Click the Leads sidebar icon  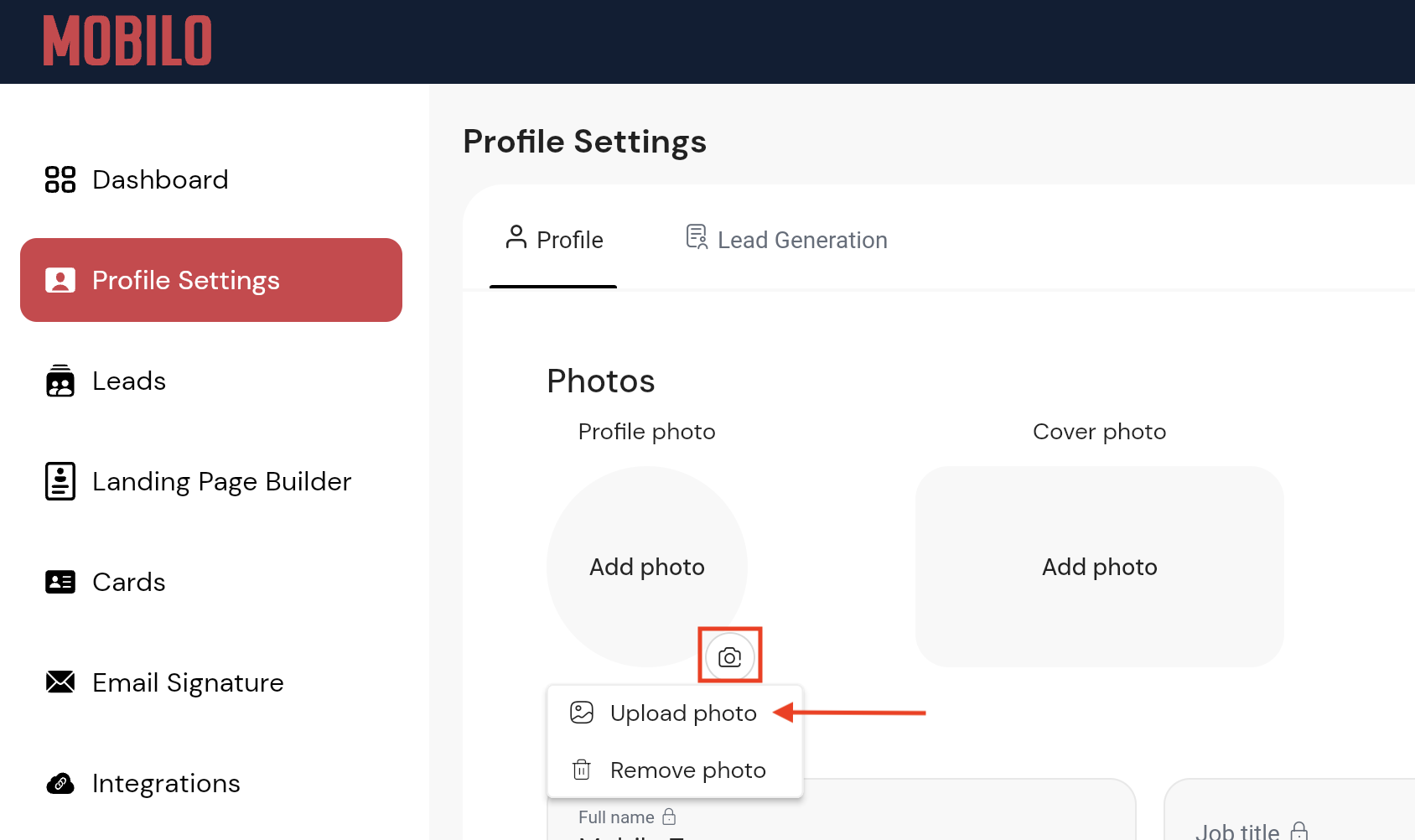point(60,381)
